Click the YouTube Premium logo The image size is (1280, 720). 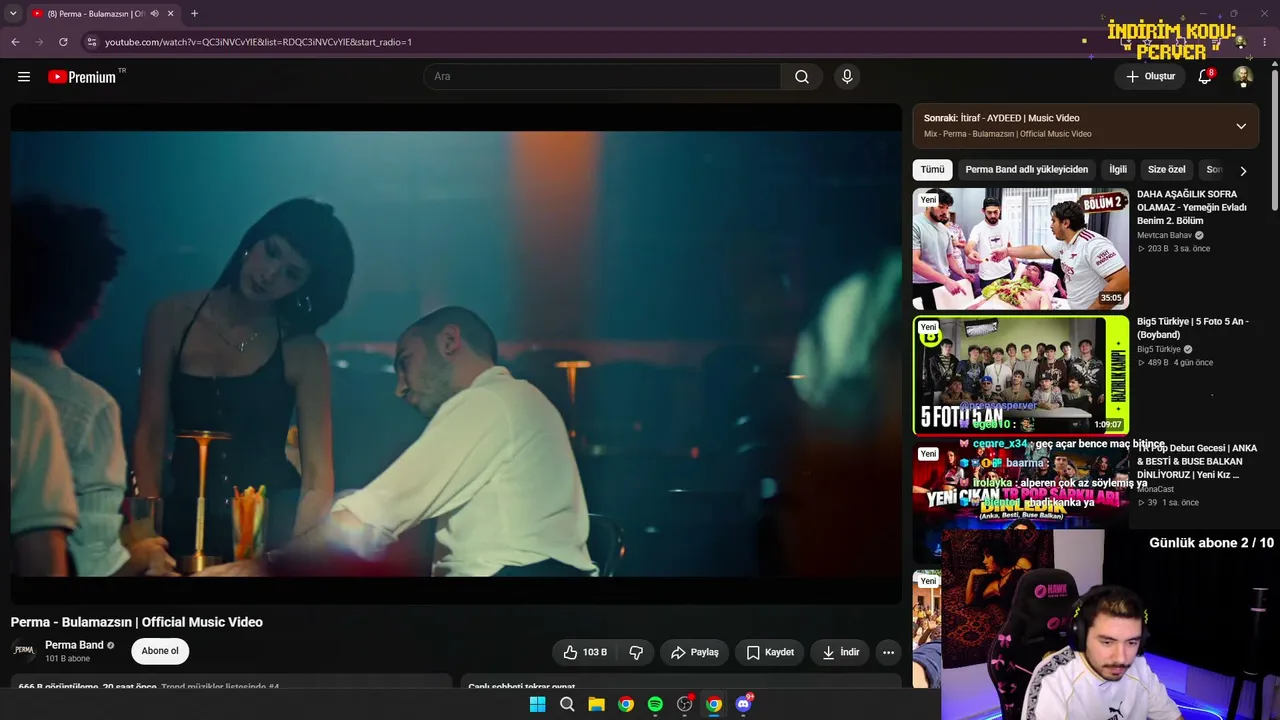pyautogui.click(x=82, y=77)
